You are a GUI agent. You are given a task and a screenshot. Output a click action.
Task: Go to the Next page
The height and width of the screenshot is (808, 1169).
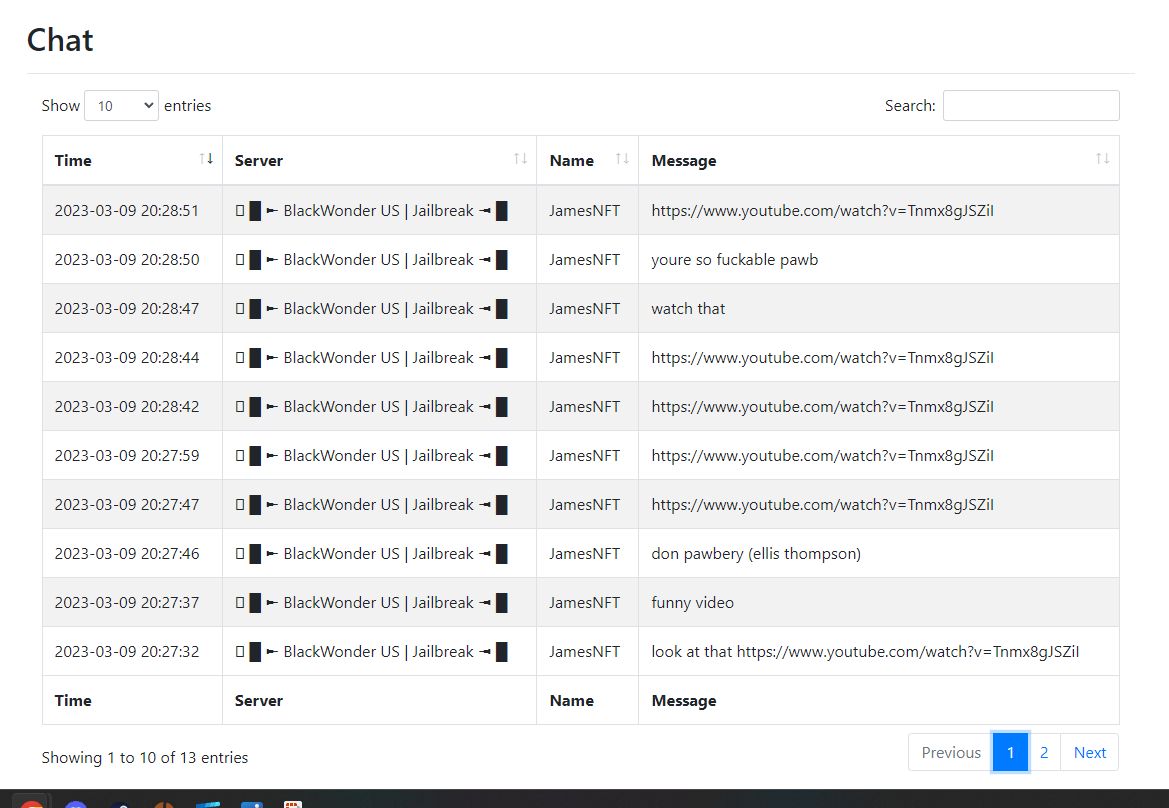coord(1089,753)
